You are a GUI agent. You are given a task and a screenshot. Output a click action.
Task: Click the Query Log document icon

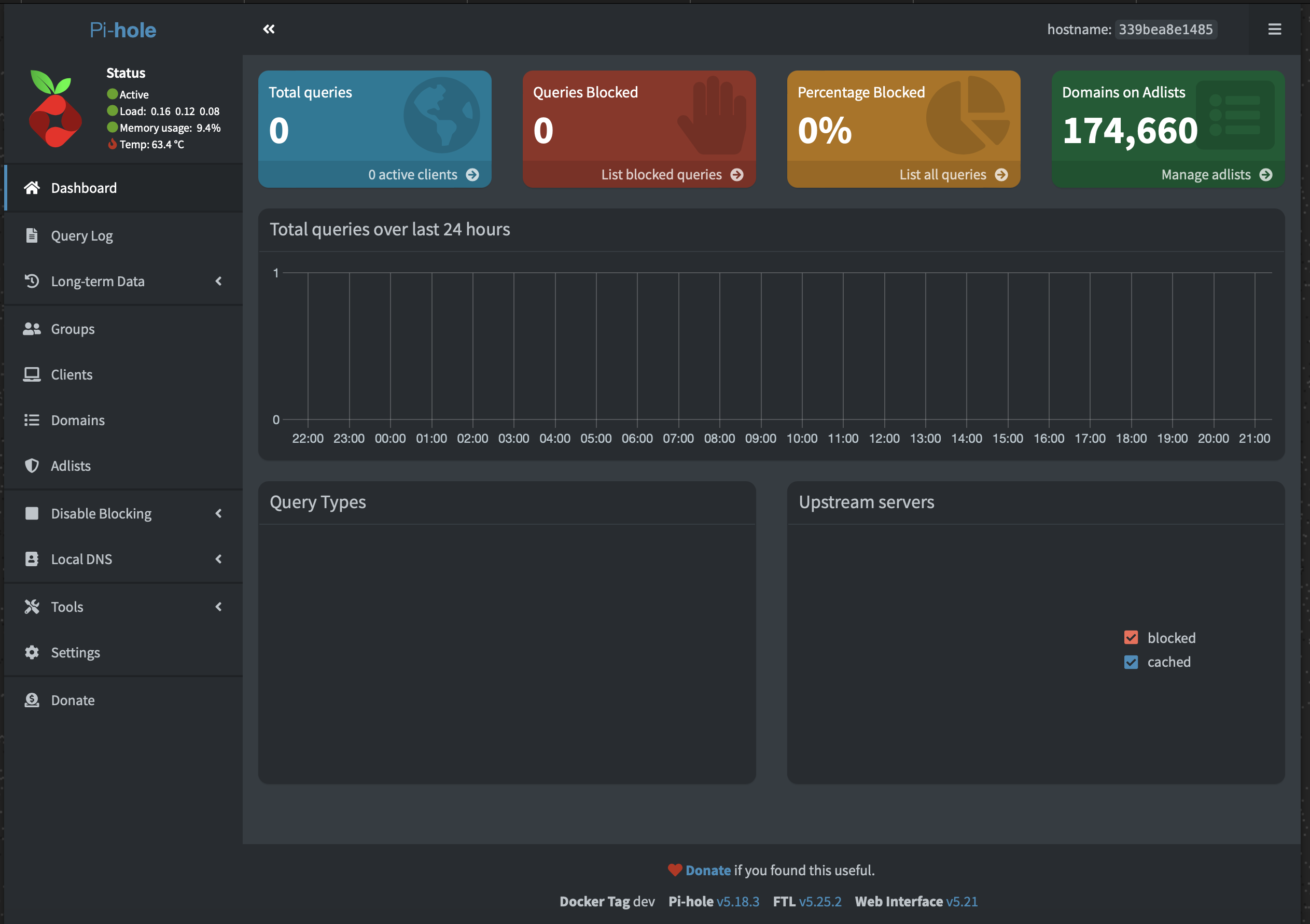click(32, 235)
